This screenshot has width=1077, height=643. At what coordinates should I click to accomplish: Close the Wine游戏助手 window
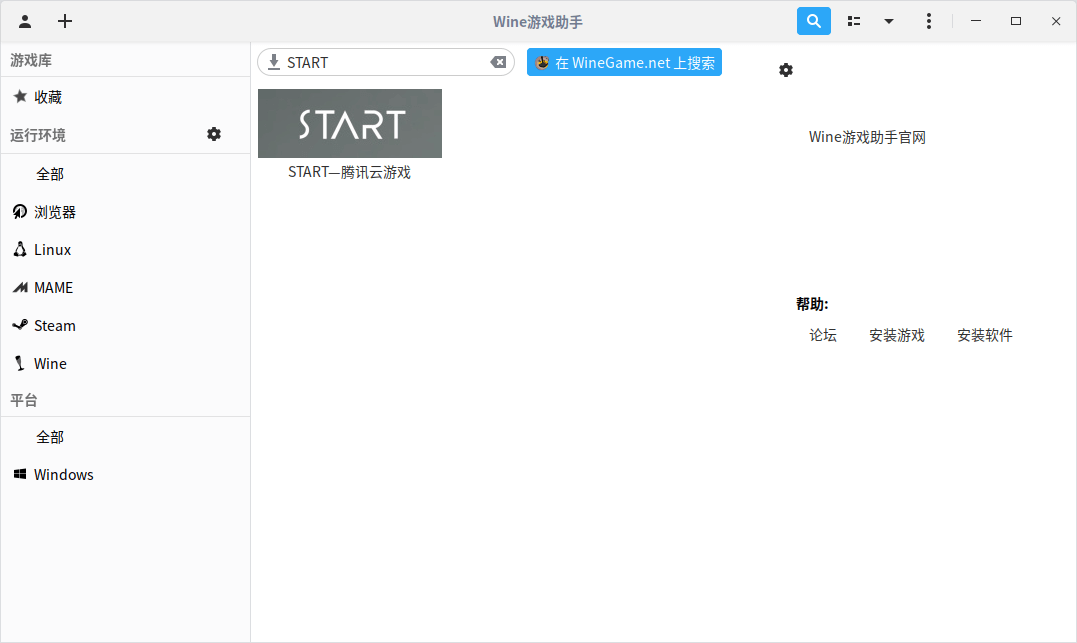pos(1056,21)
